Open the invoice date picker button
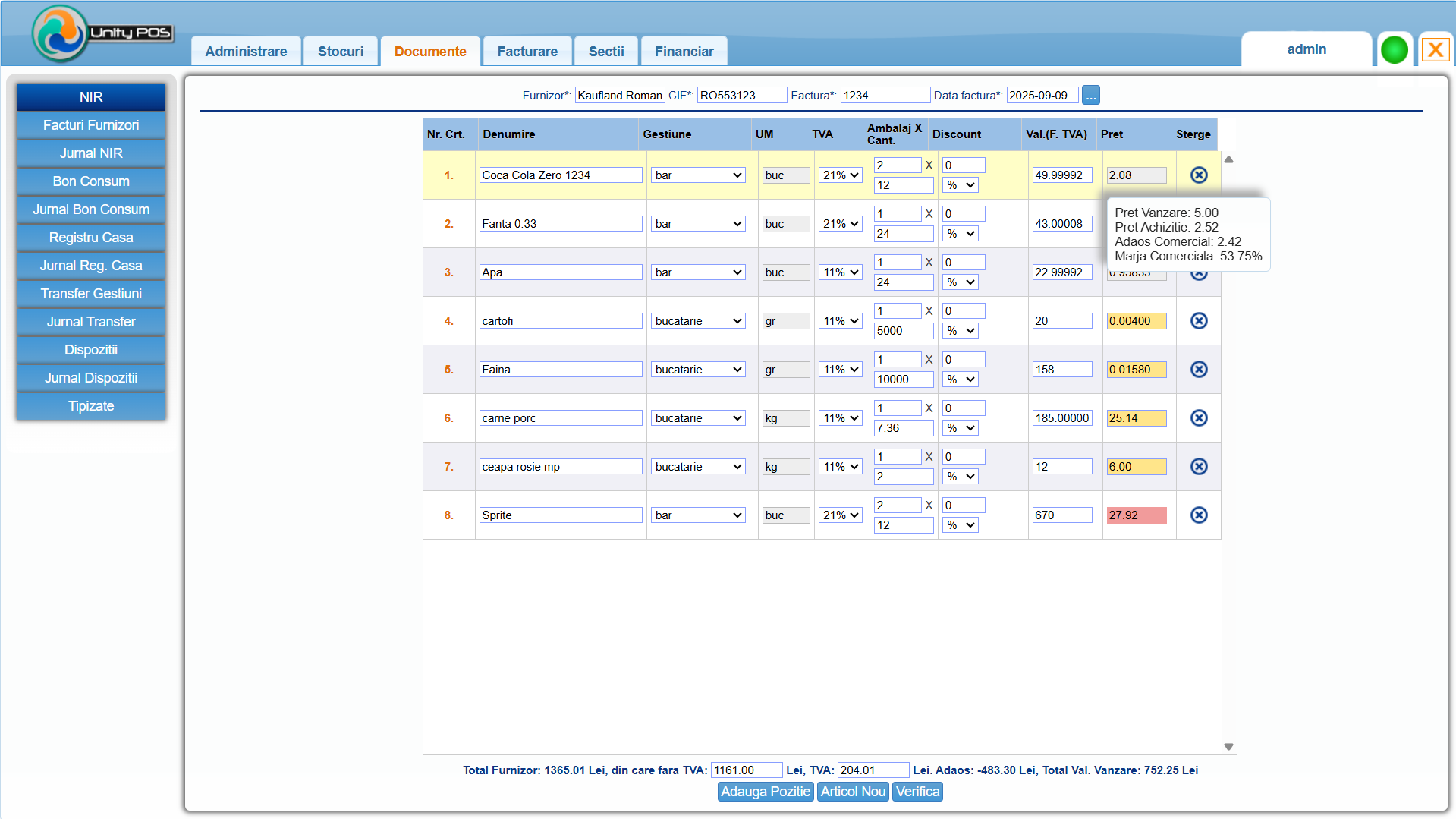The height and width of the screenshot is (819, 1456). pos(1090,96)
